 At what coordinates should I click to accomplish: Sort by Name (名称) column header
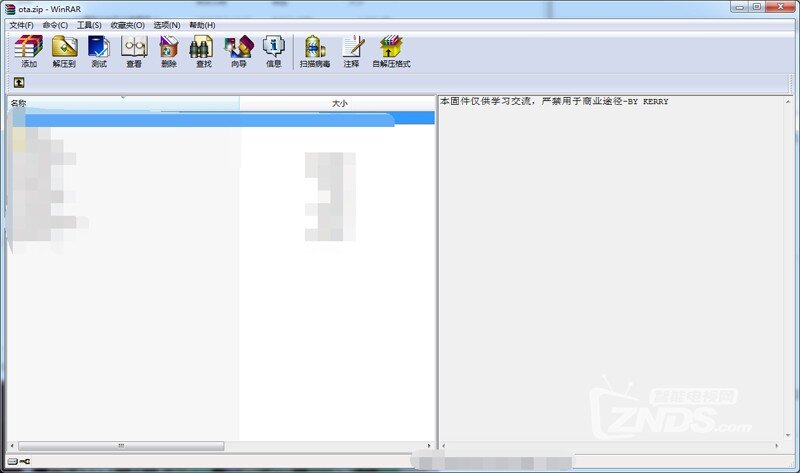pyautogui.click(x=123, y=103)
